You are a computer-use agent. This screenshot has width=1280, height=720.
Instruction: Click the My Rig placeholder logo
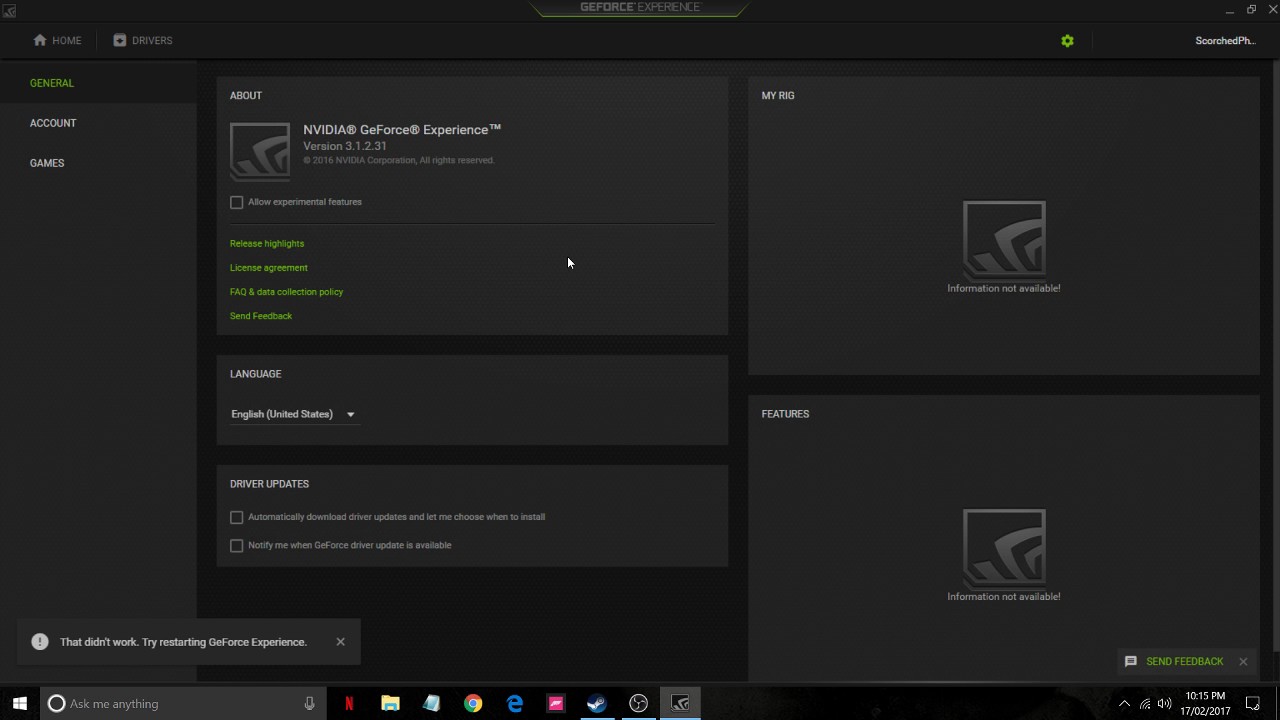pyautogui.click(x=1004, y=239)
